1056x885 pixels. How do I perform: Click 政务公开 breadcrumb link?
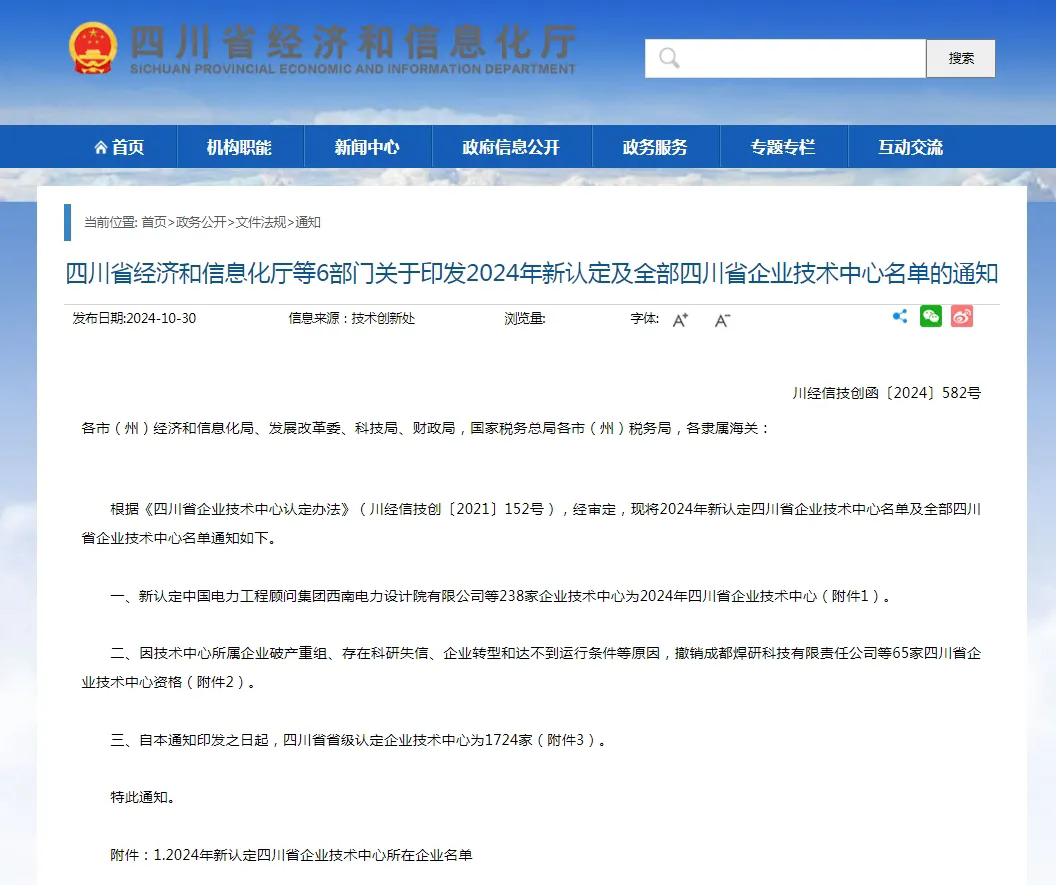tap(201, 222)
